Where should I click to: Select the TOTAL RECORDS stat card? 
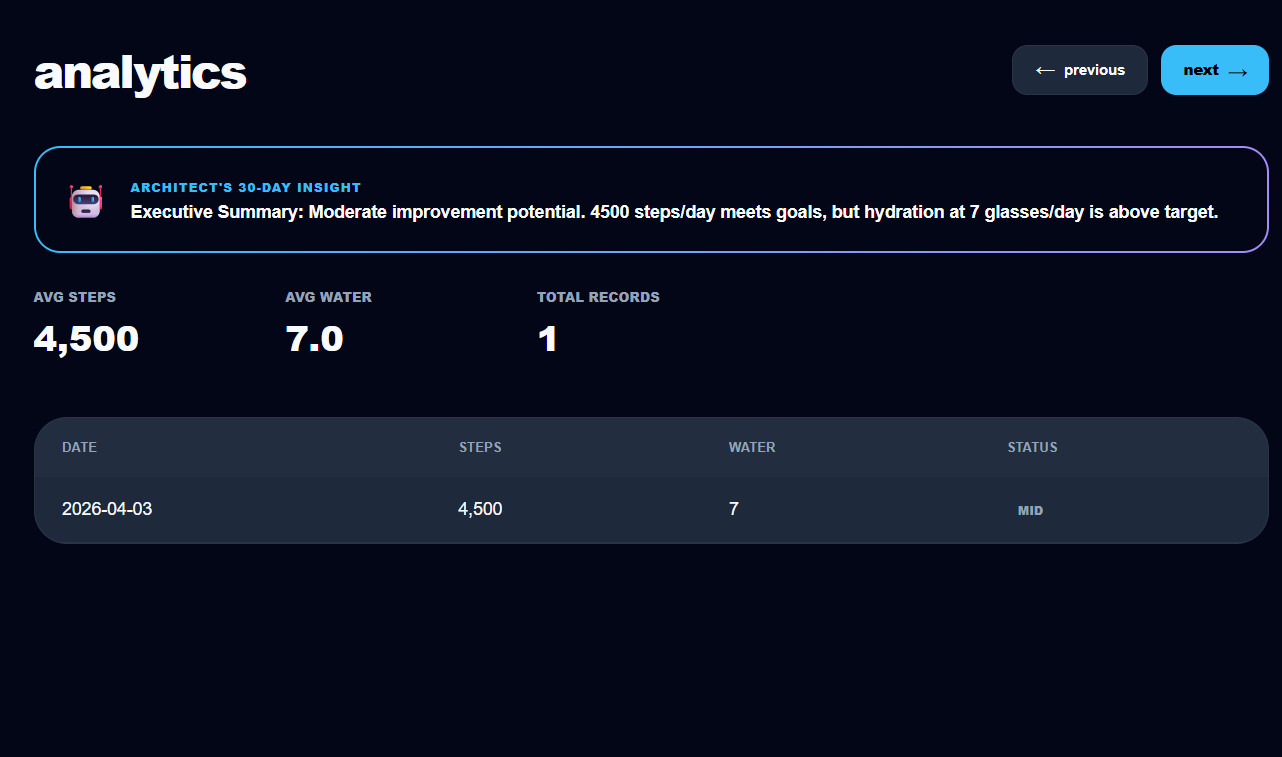pos(598,320)
